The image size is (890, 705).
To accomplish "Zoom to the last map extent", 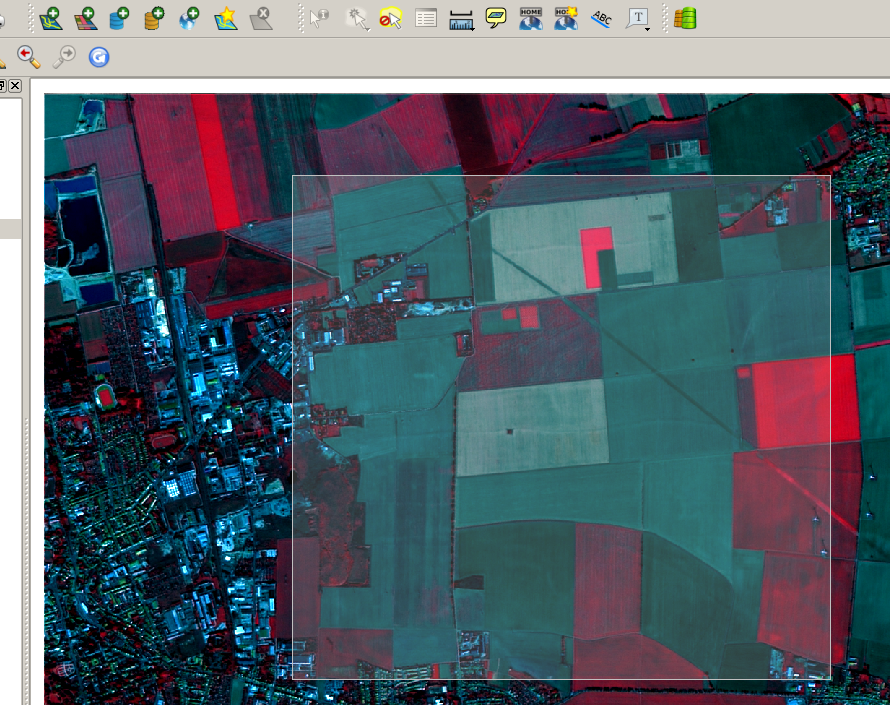I will pos(29,57).
